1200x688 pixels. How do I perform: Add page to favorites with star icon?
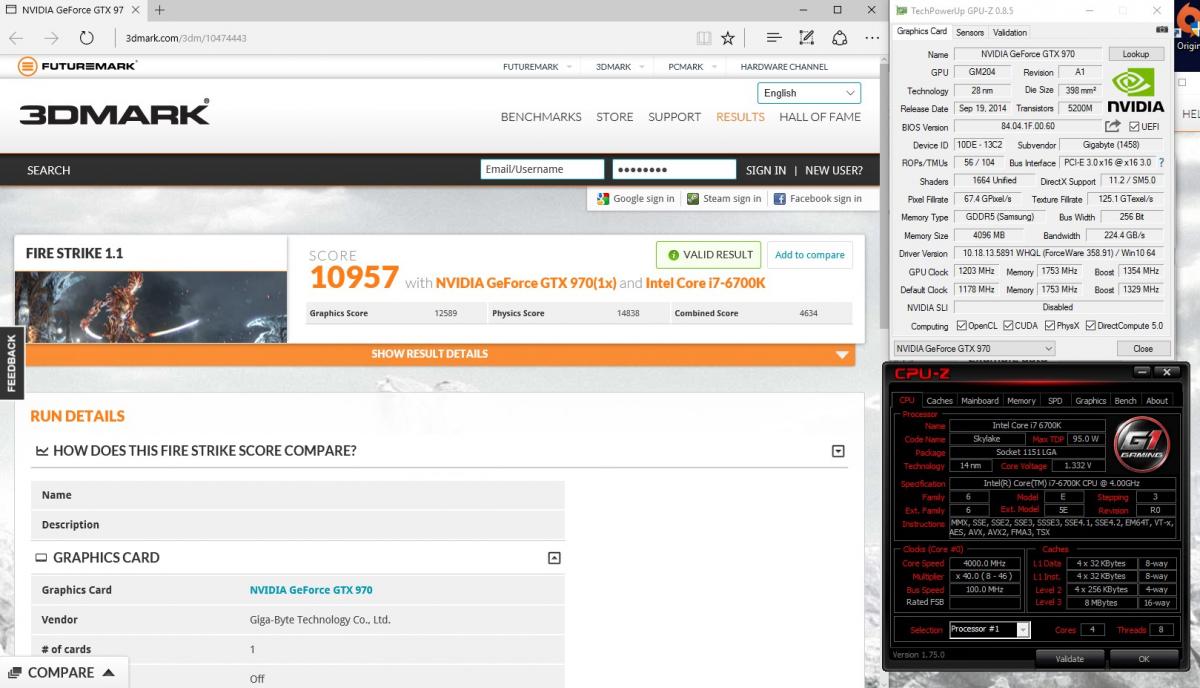click(x=728, y=38)
